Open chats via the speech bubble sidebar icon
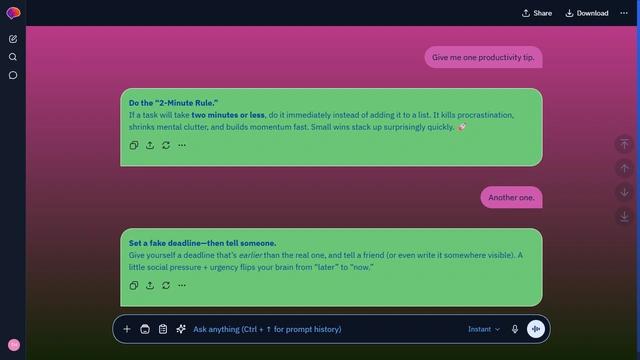 [x=13, y=75]
